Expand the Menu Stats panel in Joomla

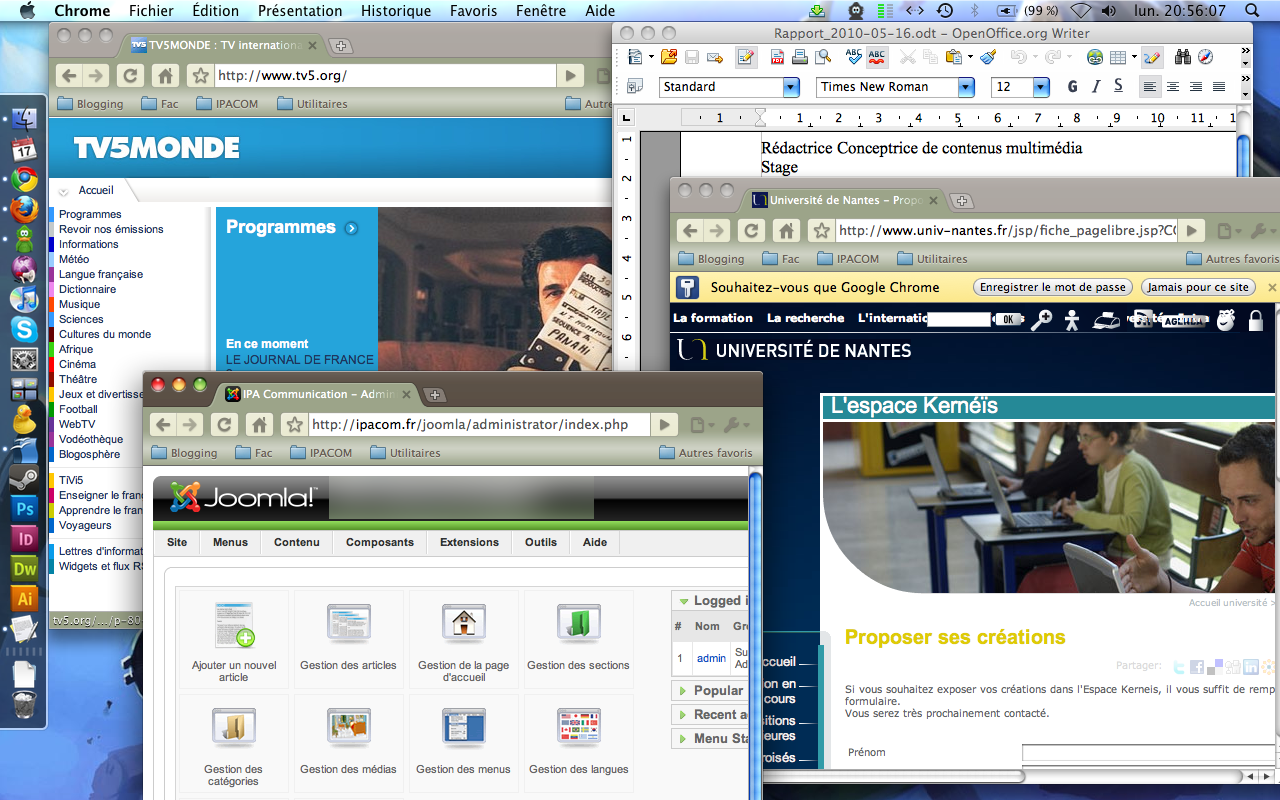click(x=710, y=738)
